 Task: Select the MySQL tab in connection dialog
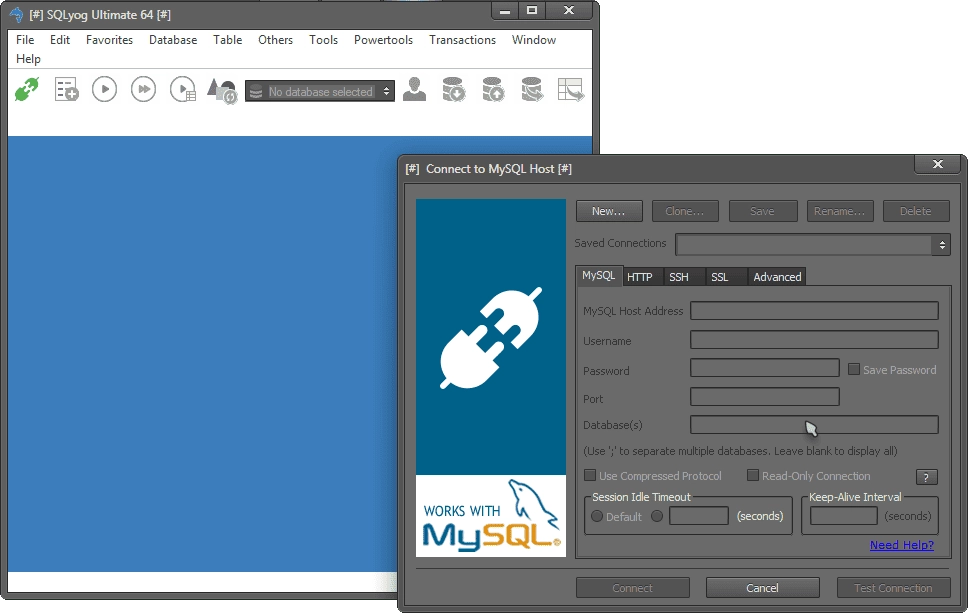[x=599, y=275]
